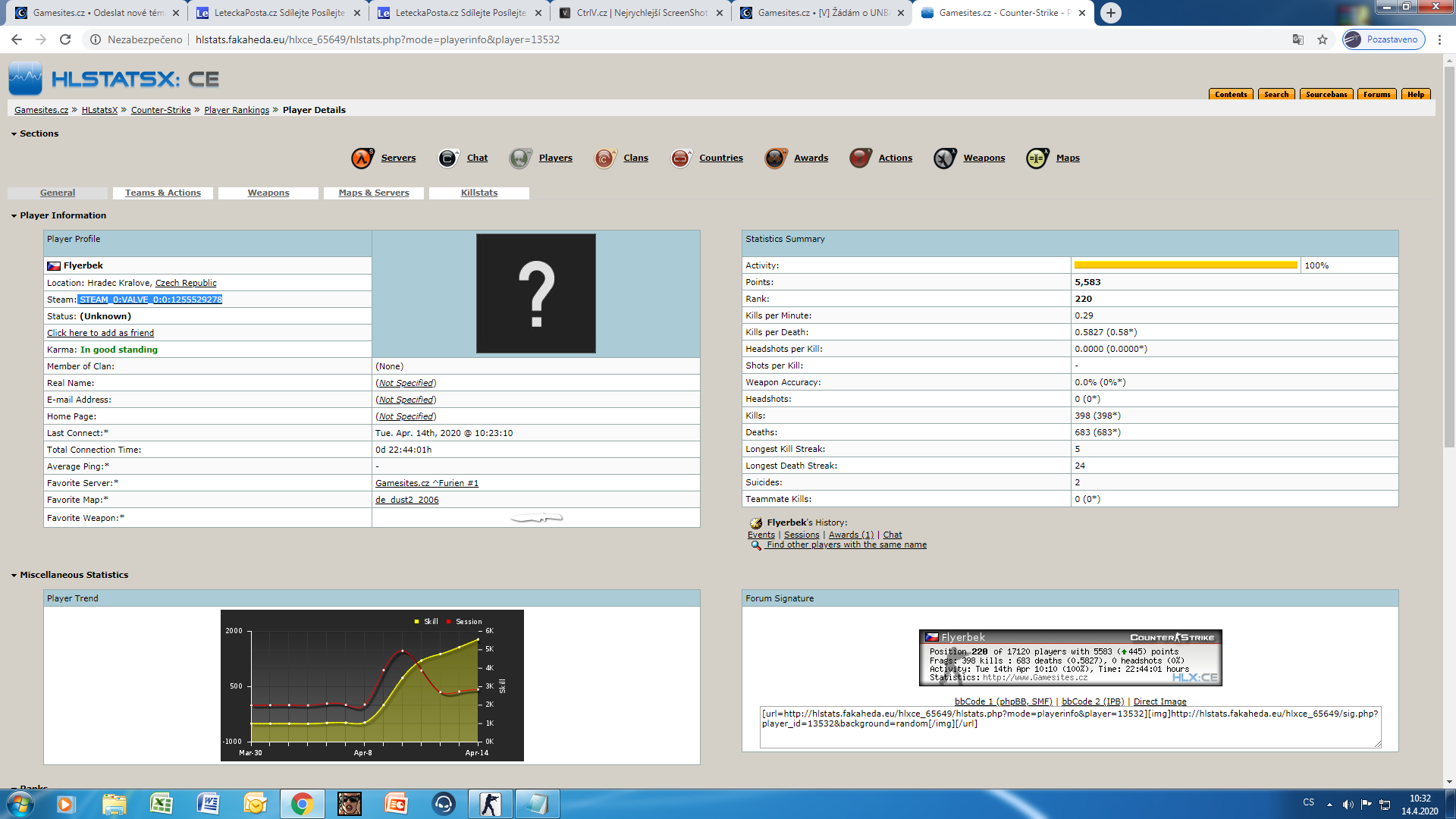The height and width of the screenshot is (819, 1456).
Task: Click the Countries section icon
Action: coord(680,158)
